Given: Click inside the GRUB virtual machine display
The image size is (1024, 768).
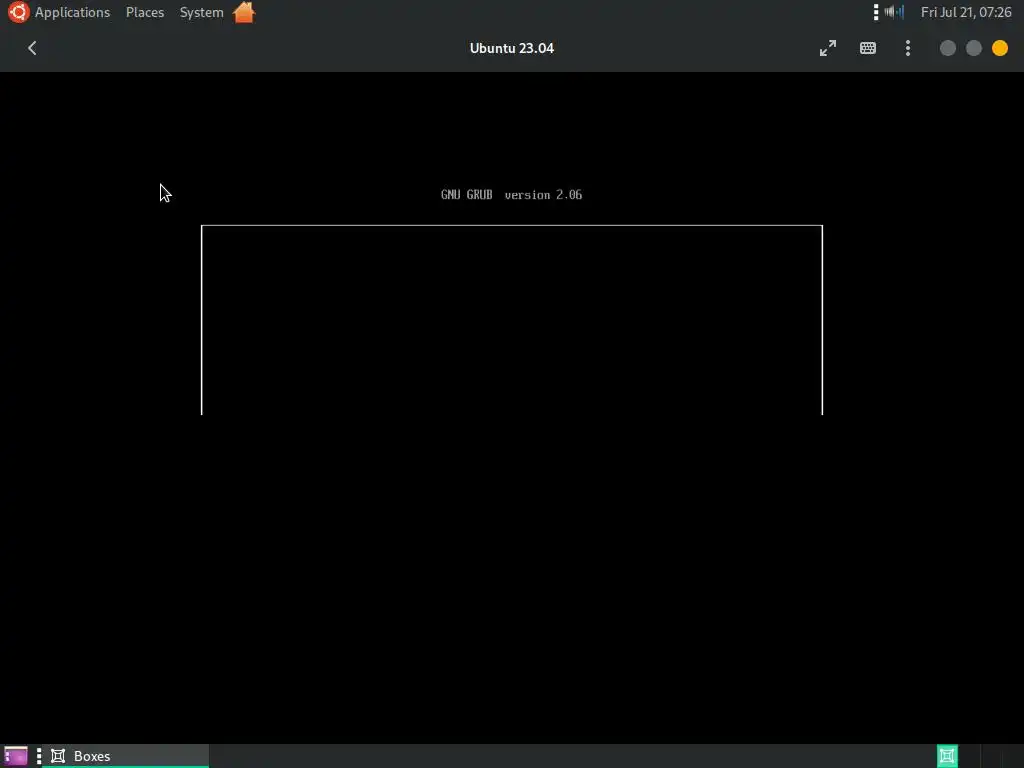Looking at the screenshot, I should (511, 408).
